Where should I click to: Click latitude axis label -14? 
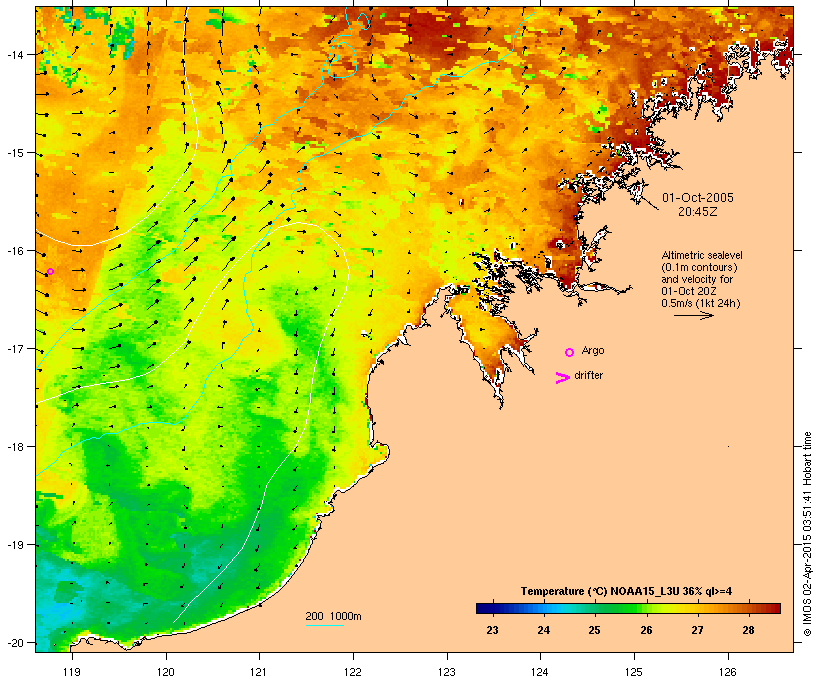click(x=14, y=54)
